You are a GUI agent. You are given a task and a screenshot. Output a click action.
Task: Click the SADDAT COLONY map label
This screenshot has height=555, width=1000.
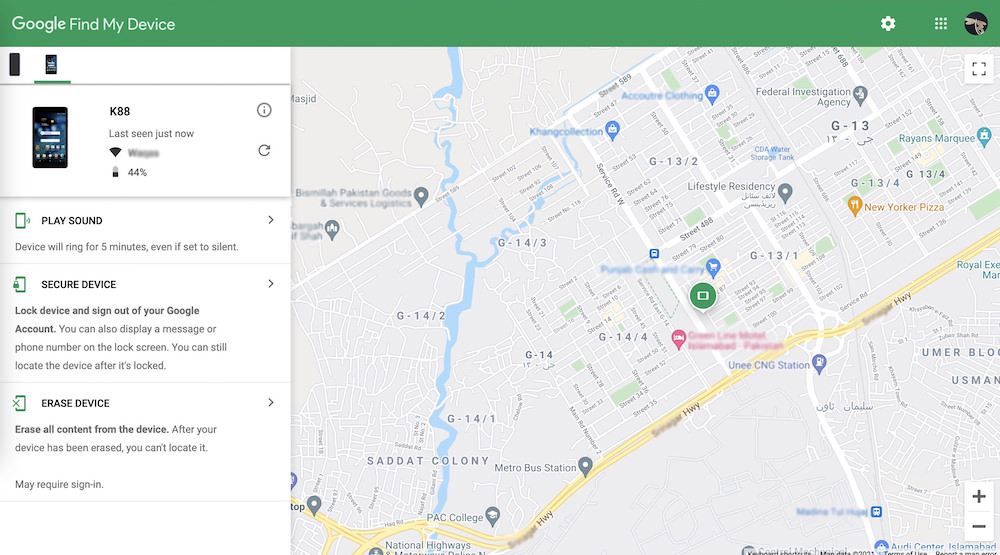[x=428, y=461]
